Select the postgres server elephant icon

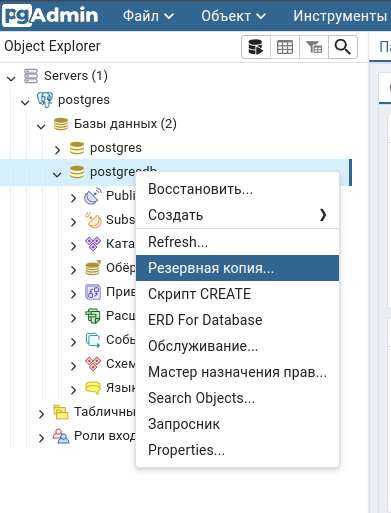click(x=45, y=100)
